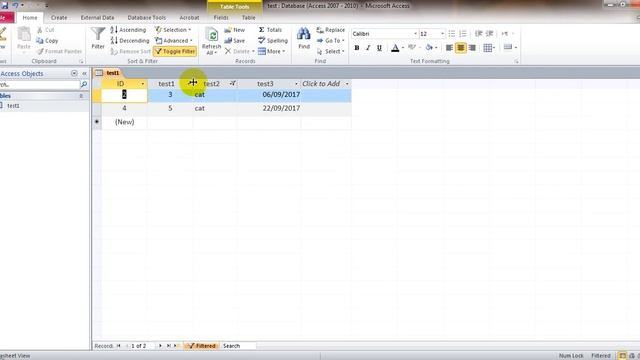
Task: Create a New record
Action: pyautogui.click(x=235, y=30)
